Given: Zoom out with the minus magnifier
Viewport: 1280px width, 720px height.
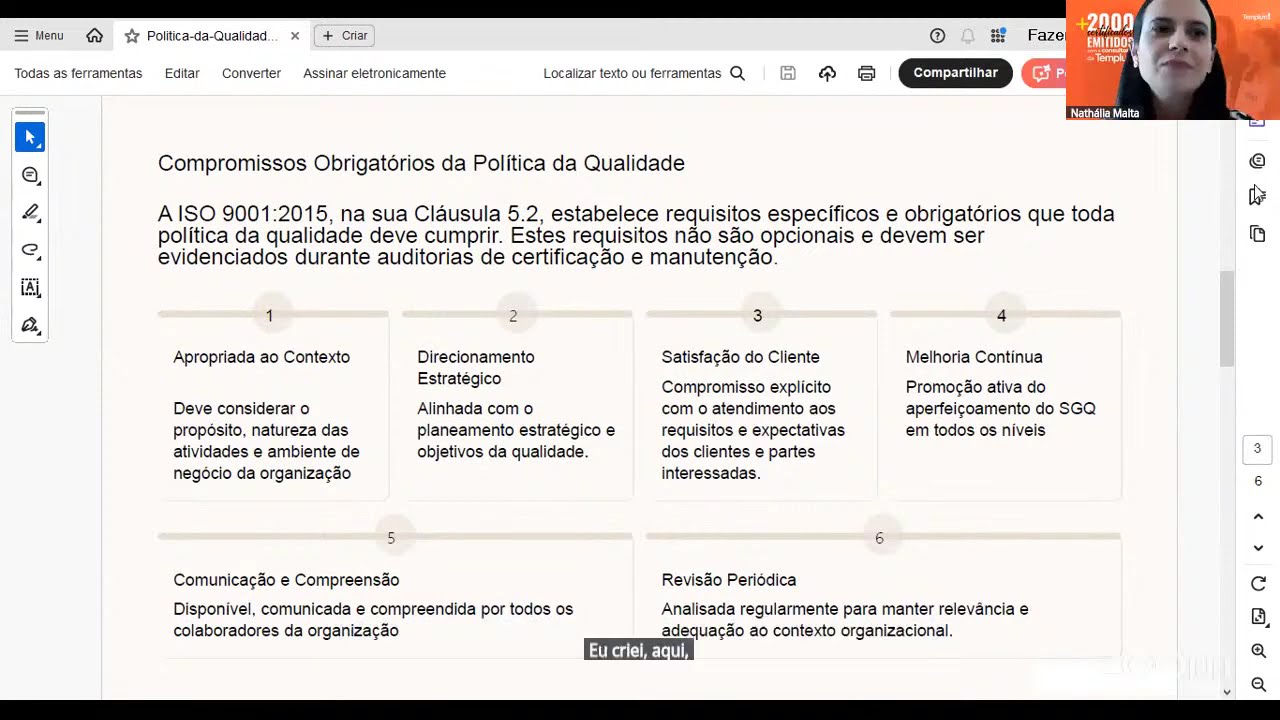Looking at the screenshot, I should point(1258,685).
